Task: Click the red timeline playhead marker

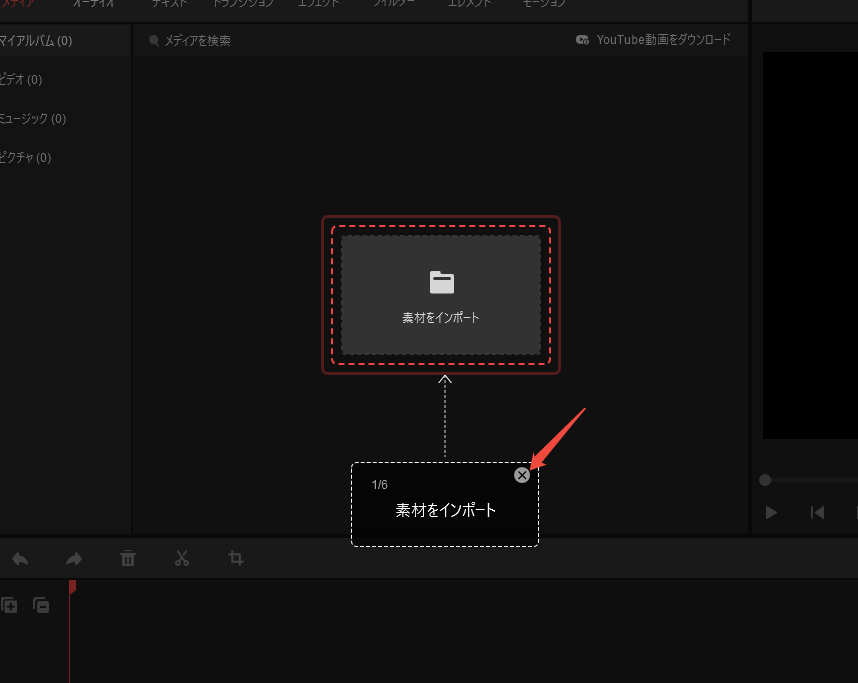Action: pyautogui.click(x=72, y=587)
